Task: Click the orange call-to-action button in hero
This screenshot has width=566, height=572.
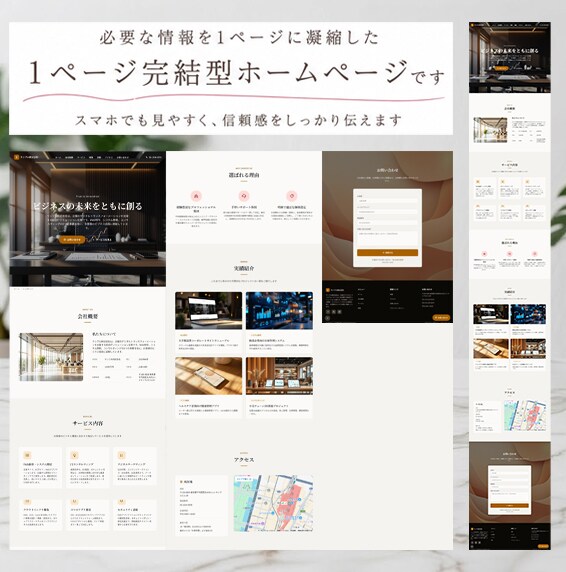Action: (73, 240)
